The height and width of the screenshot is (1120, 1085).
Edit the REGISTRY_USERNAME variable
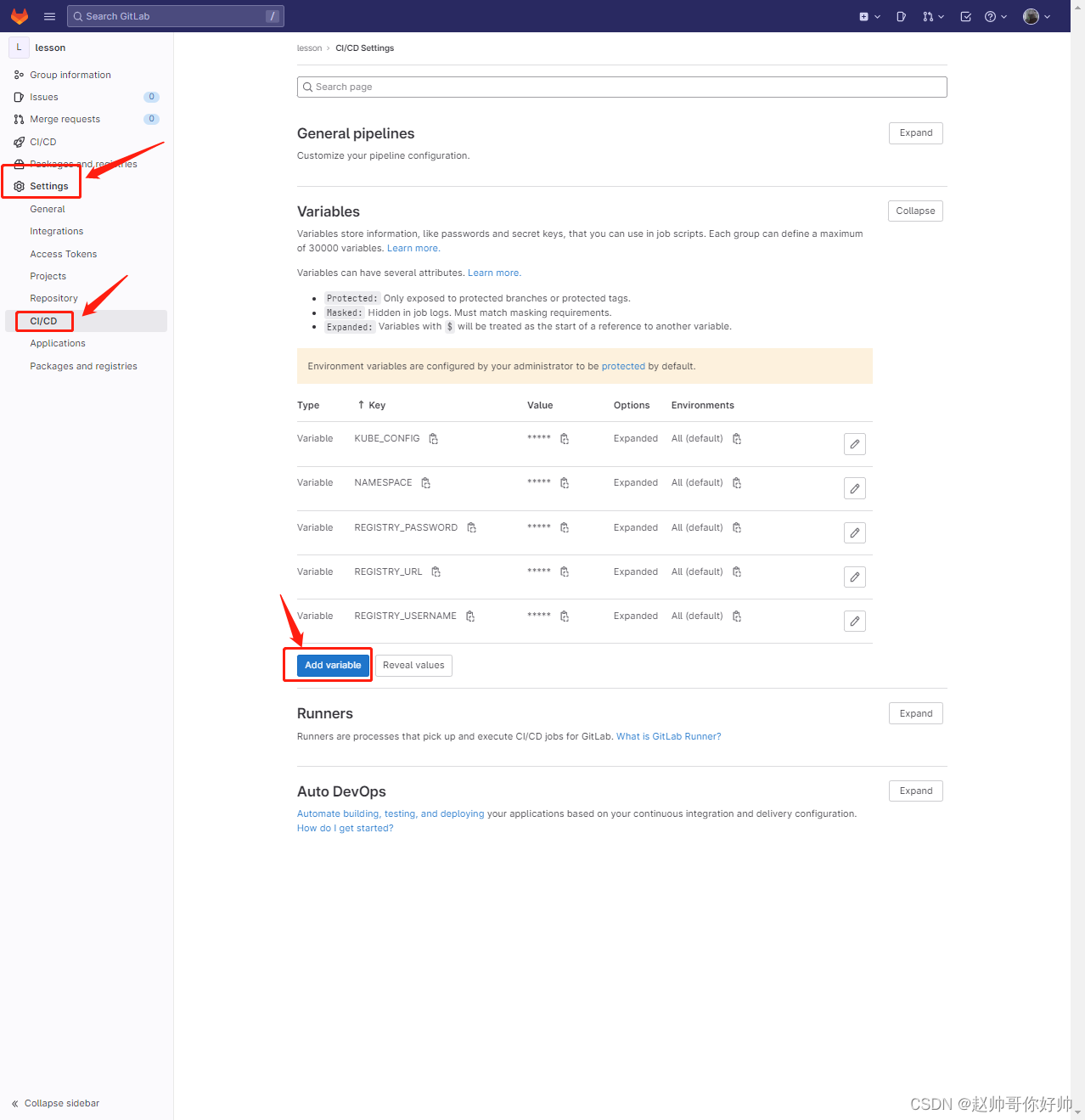(x=855, y=621)
